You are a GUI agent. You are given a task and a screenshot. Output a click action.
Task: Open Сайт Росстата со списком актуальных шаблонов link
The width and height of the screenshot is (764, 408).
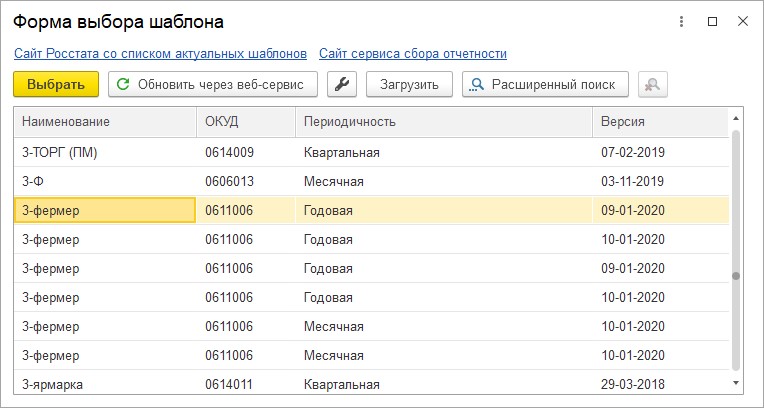pos(160,54)
